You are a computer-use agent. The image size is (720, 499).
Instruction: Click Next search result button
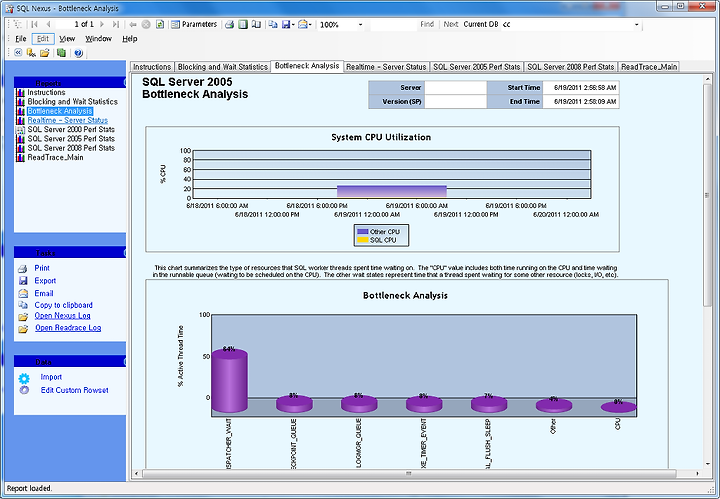click(451, 24)
